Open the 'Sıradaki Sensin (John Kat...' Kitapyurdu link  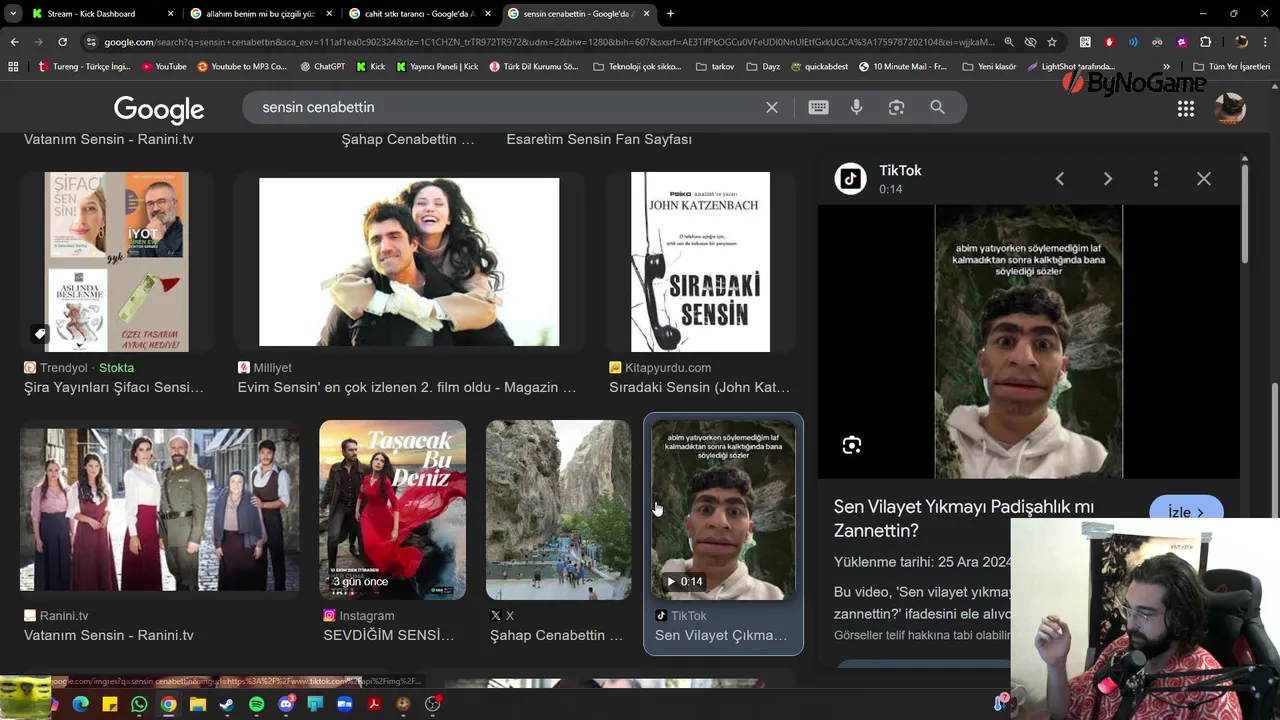point(699,387)
